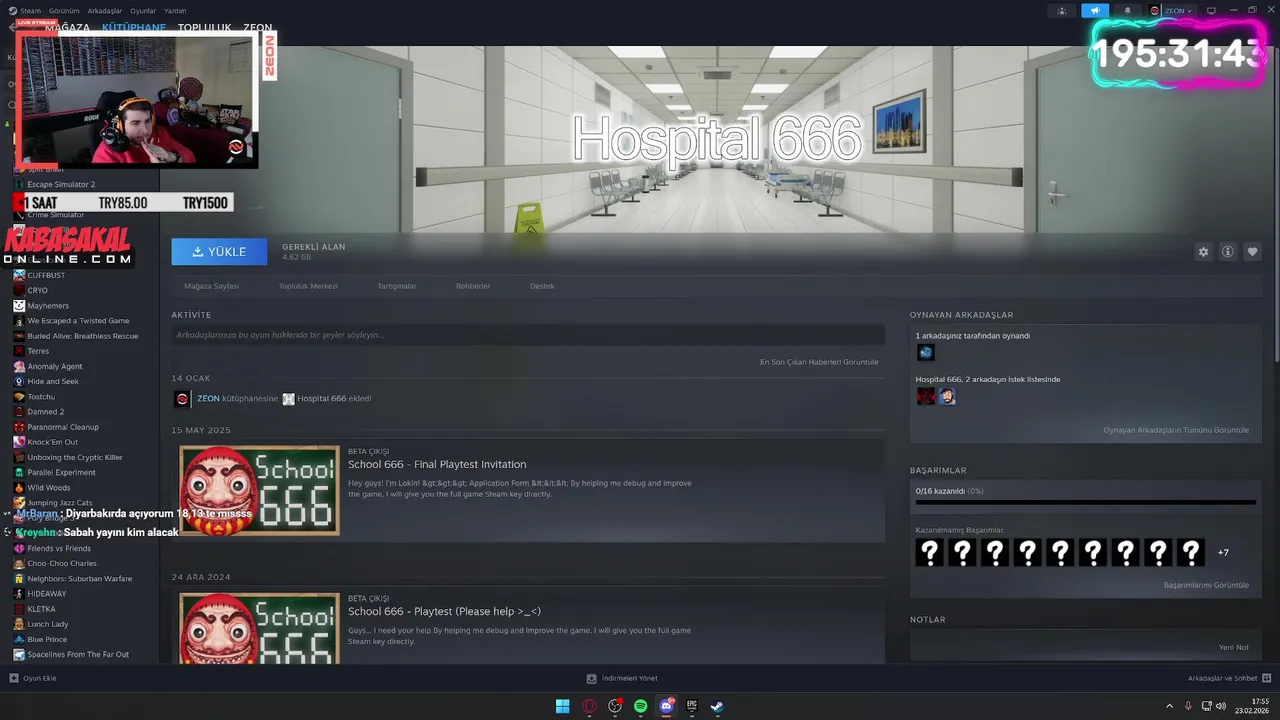Select Unboxing the Cryptic Killer
The height and width of the screenshot is (720, 1280).
[x=75, y=457]
